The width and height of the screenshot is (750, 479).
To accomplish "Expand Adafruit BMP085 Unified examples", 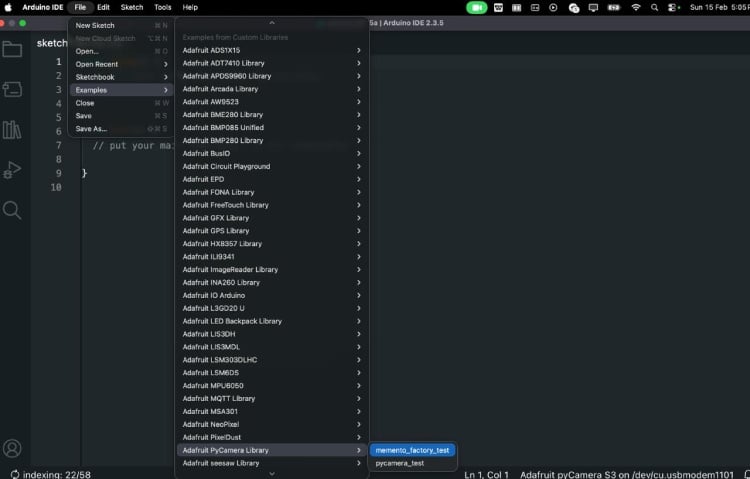I will click(x=272, y=128).
